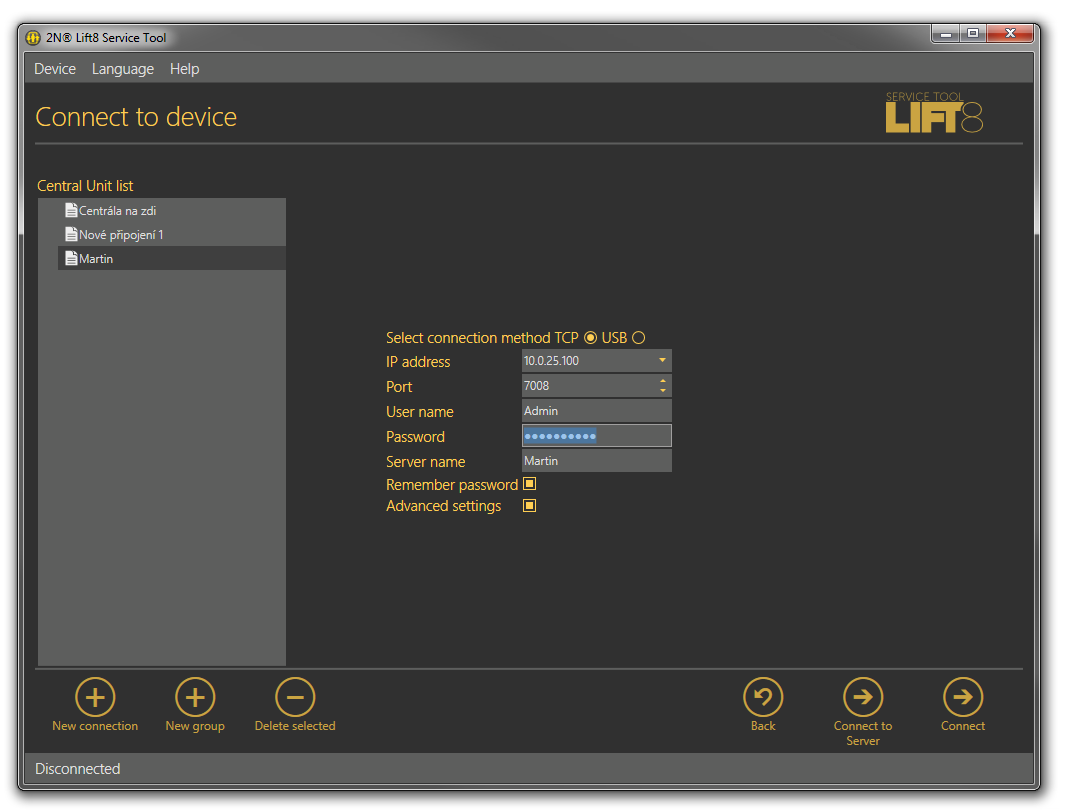
Task: Select the TCP connection radio button
Action: tap(590, 338)
